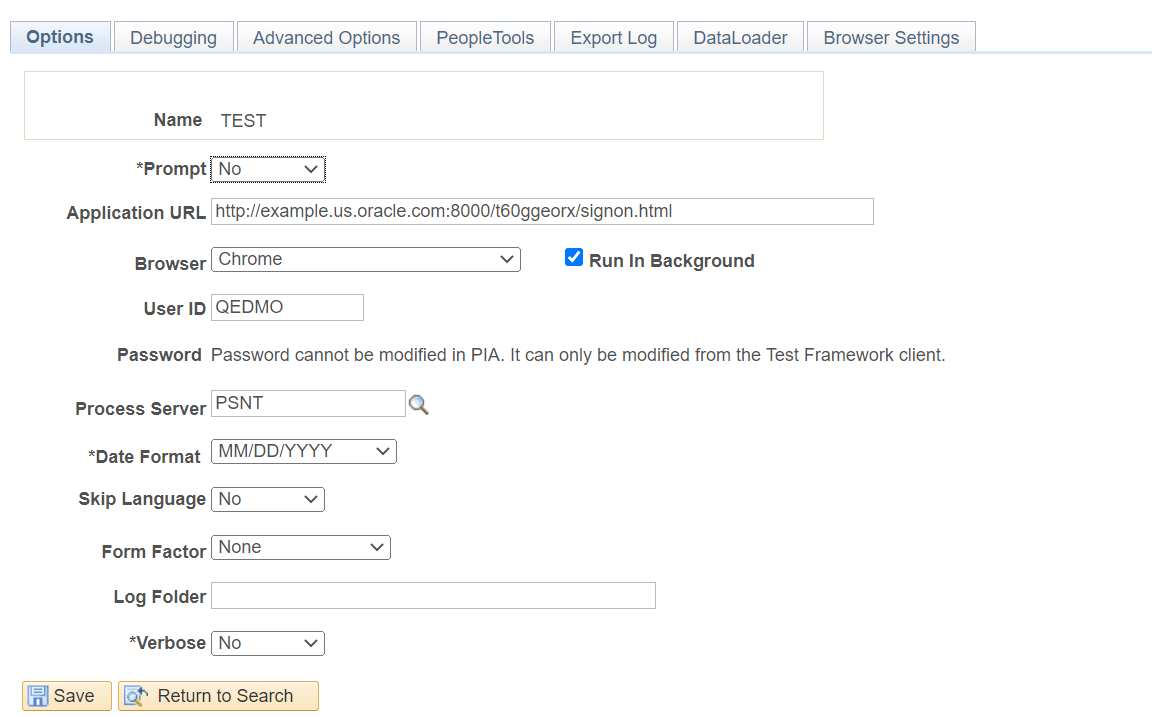Viewport: 1152px width, 717px height.
Task: Switch to the Export Log tab
Action: [x=613, y=37]
